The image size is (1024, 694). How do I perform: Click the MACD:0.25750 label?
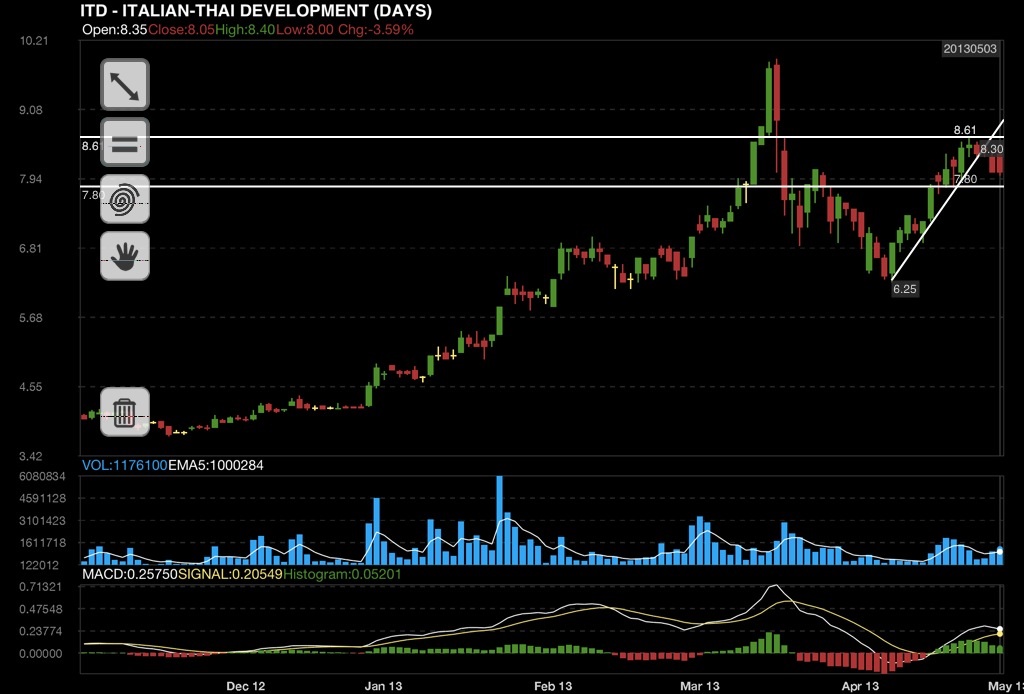tap(129, 575)
